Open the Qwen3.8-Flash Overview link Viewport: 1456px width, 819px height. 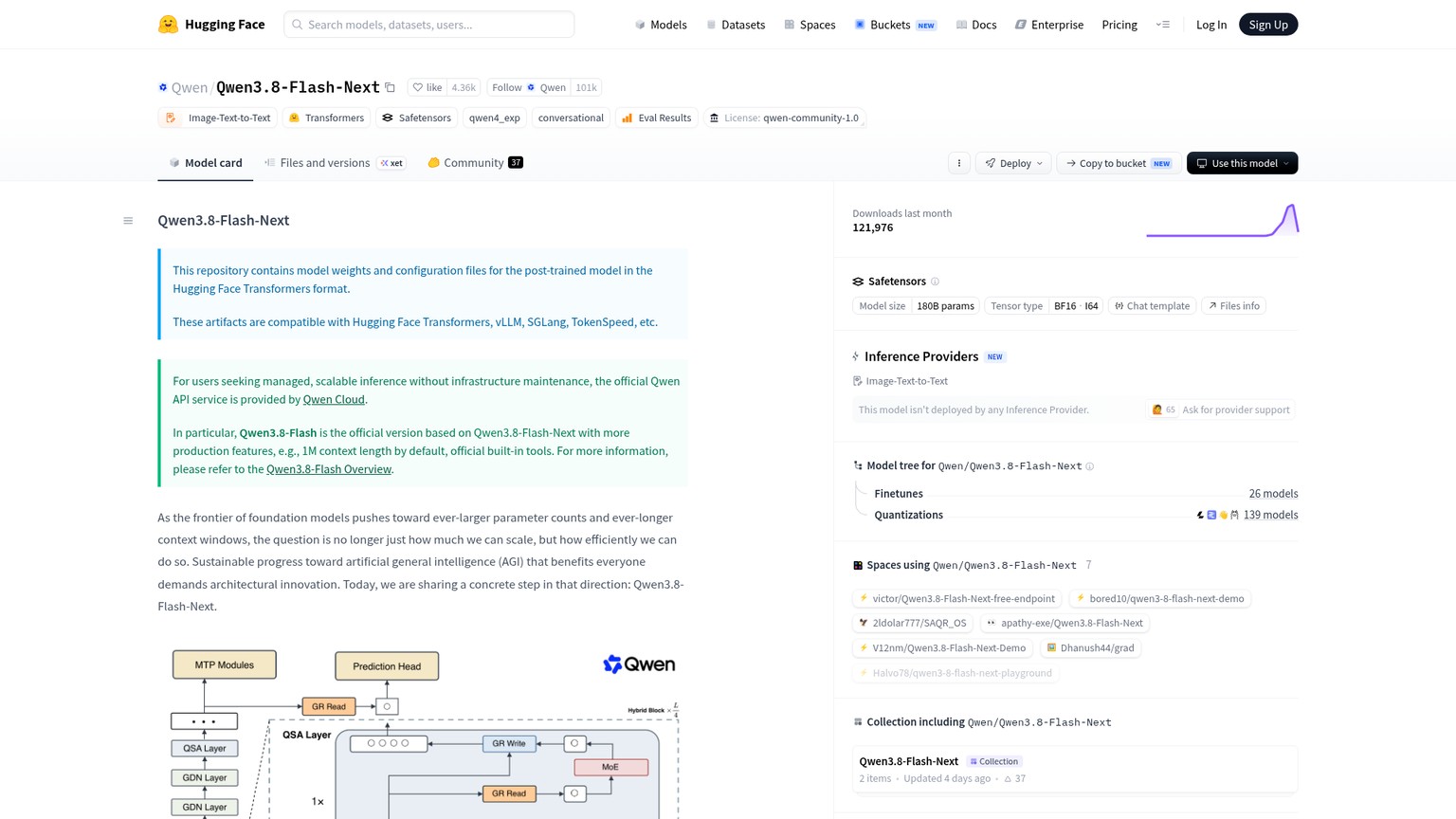coord(329,469)
